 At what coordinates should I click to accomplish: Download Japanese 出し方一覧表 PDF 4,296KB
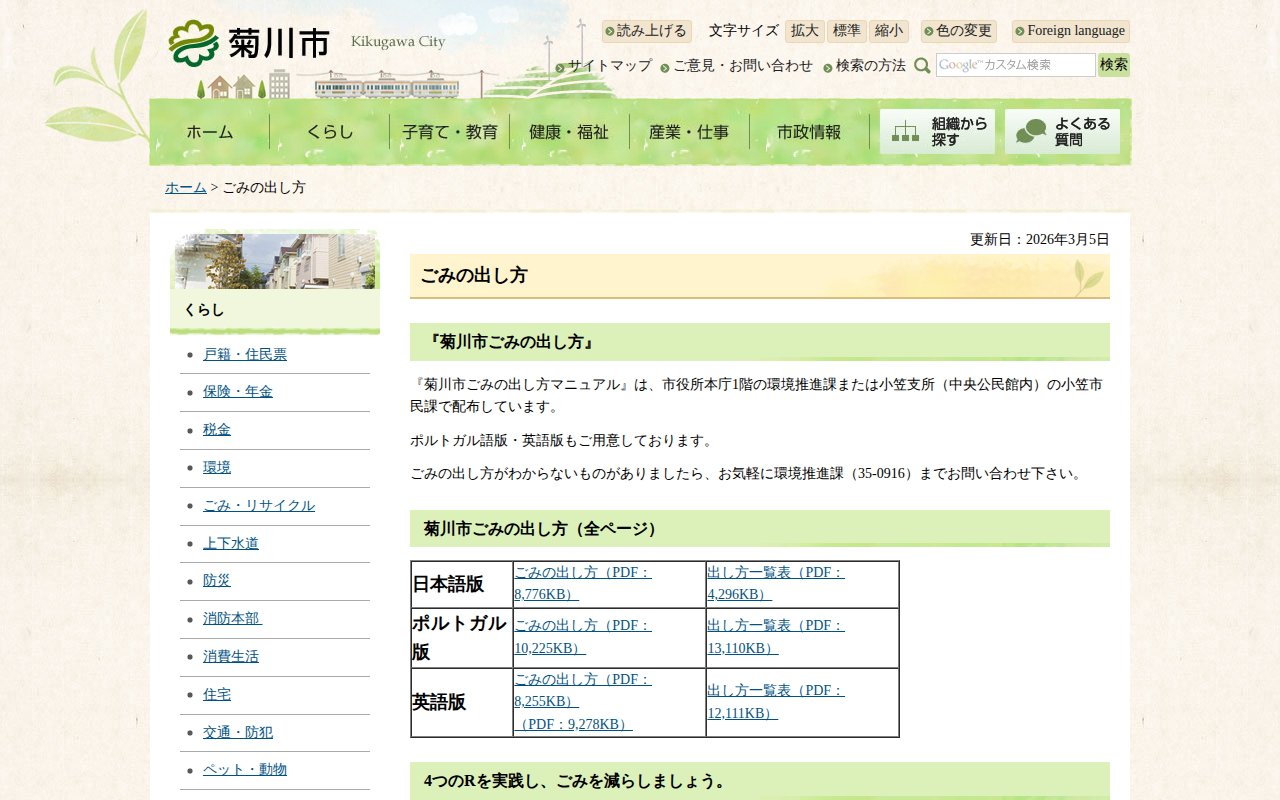776,584
